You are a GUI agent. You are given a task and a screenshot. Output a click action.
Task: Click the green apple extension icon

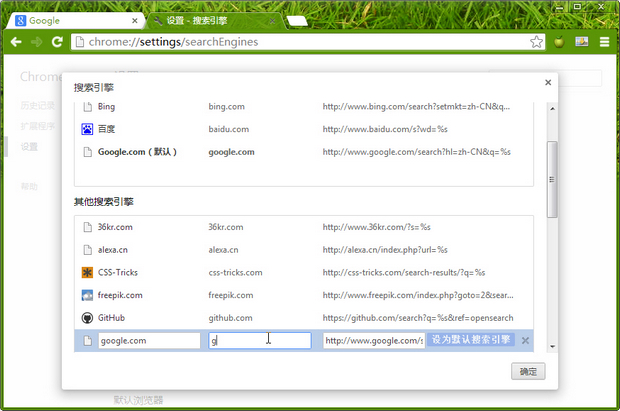(559, 41)
